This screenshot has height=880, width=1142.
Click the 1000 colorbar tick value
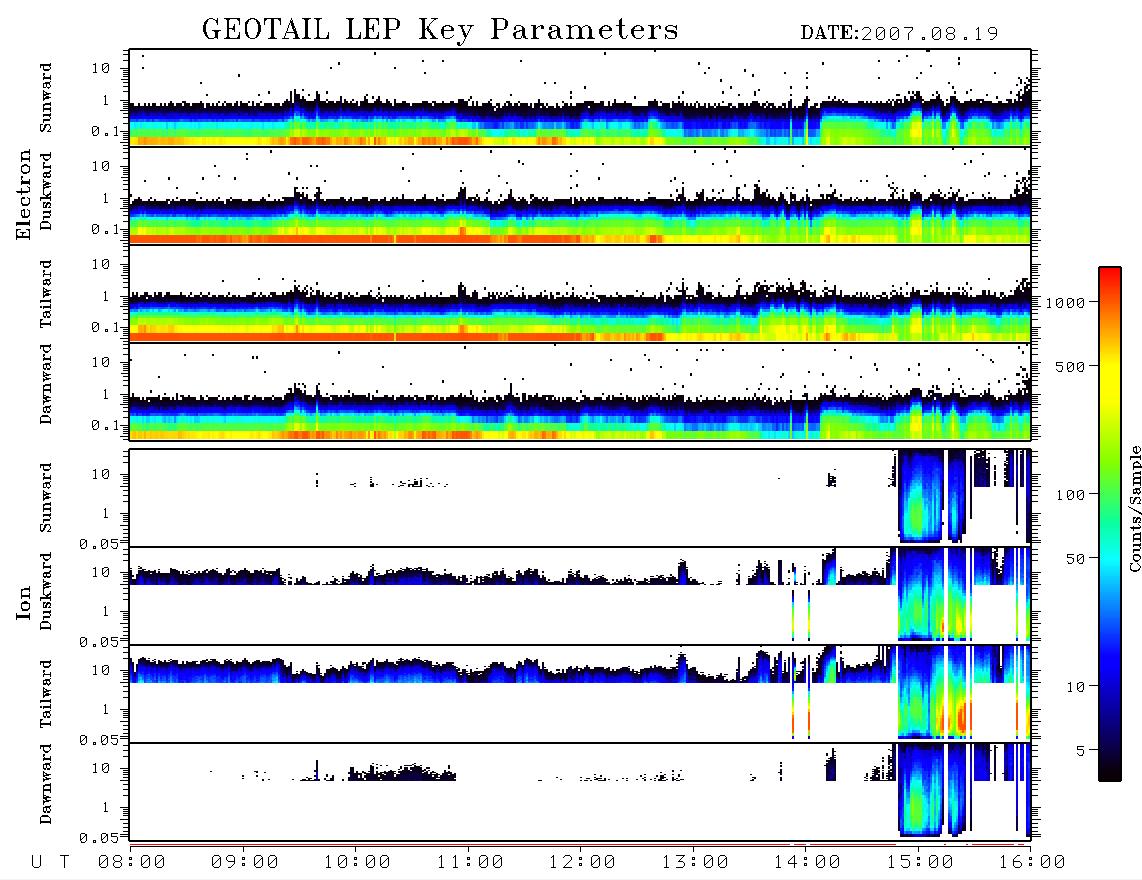pyautogui.click(x=1066, y=303)
